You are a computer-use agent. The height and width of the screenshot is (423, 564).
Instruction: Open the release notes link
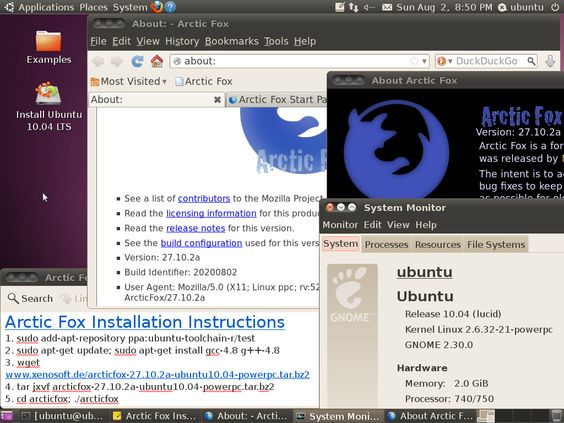tap(195, 228)
